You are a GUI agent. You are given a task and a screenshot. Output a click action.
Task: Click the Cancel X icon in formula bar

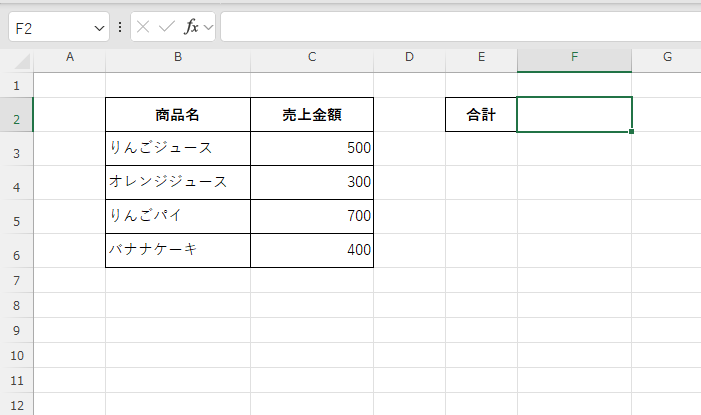click(x=143, y=27)
